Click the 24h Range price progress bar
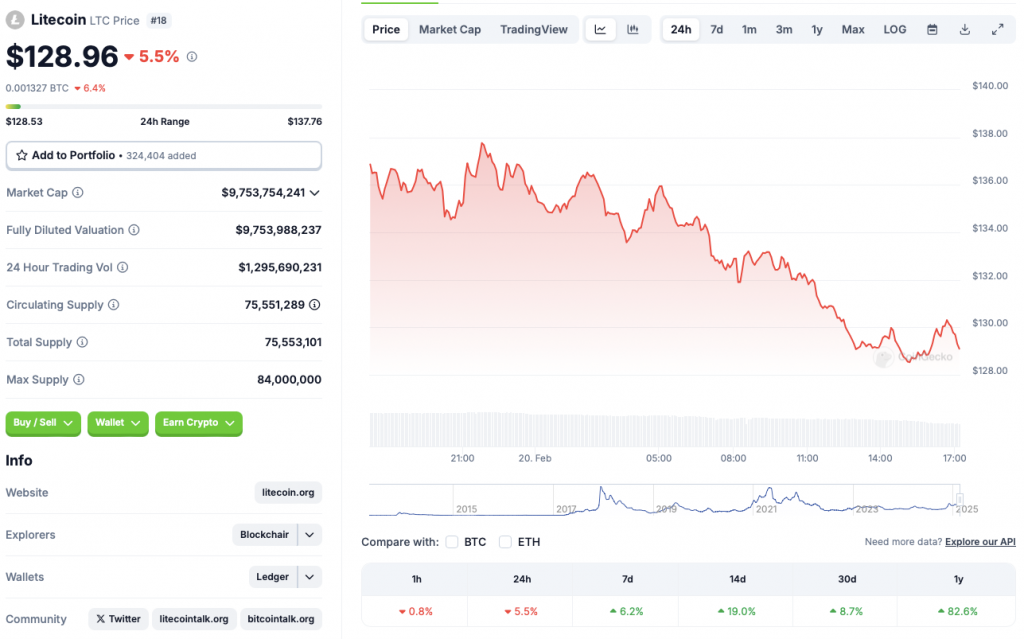This screenshot has height=639, width=1024. click(x=164, y=106)
